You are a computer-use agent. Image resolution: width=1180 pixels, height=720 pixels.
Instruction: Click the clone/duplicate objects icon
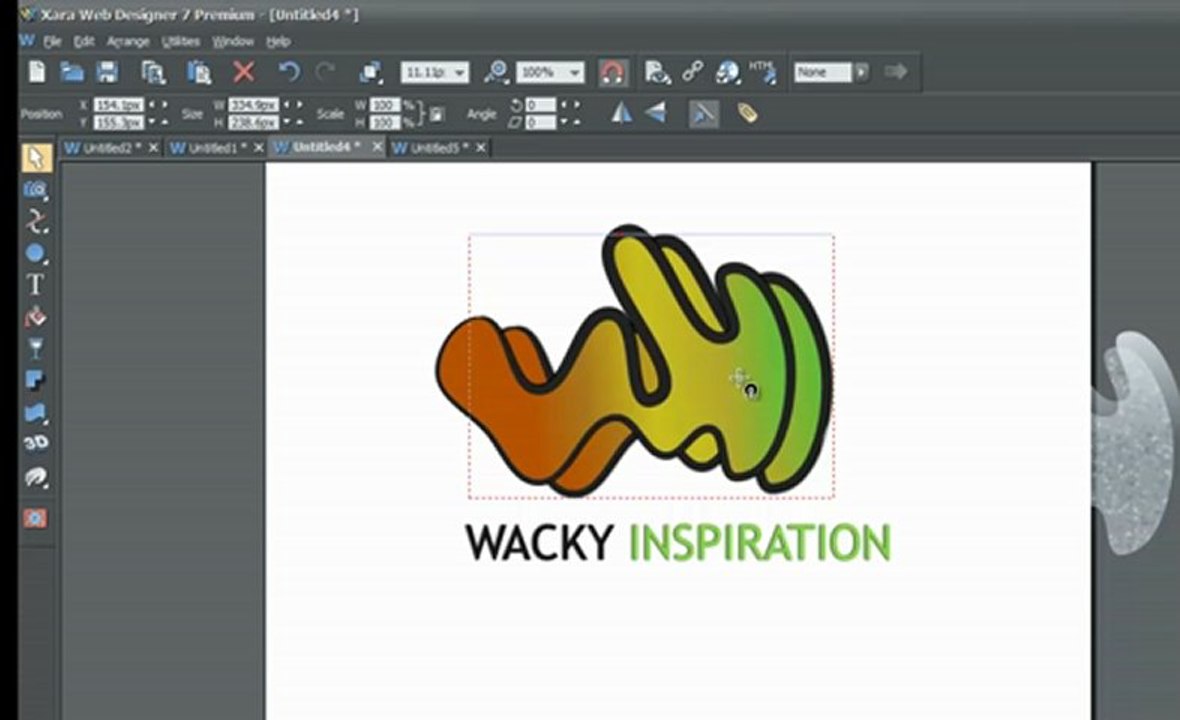(370, 72)
